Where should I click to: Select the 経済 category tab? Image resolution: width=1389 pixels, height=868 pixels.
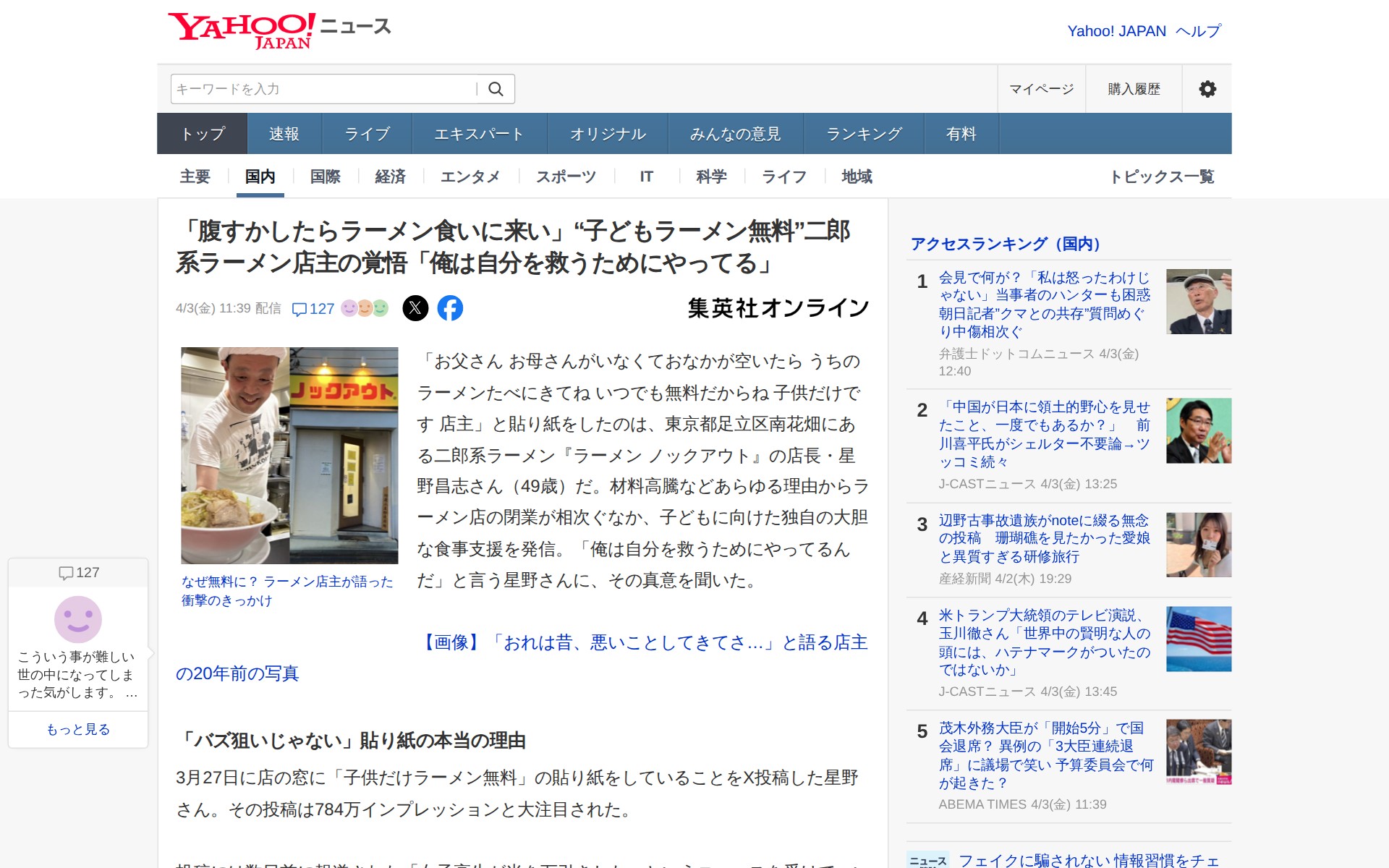pyautogui.click(x=390, y=176)
